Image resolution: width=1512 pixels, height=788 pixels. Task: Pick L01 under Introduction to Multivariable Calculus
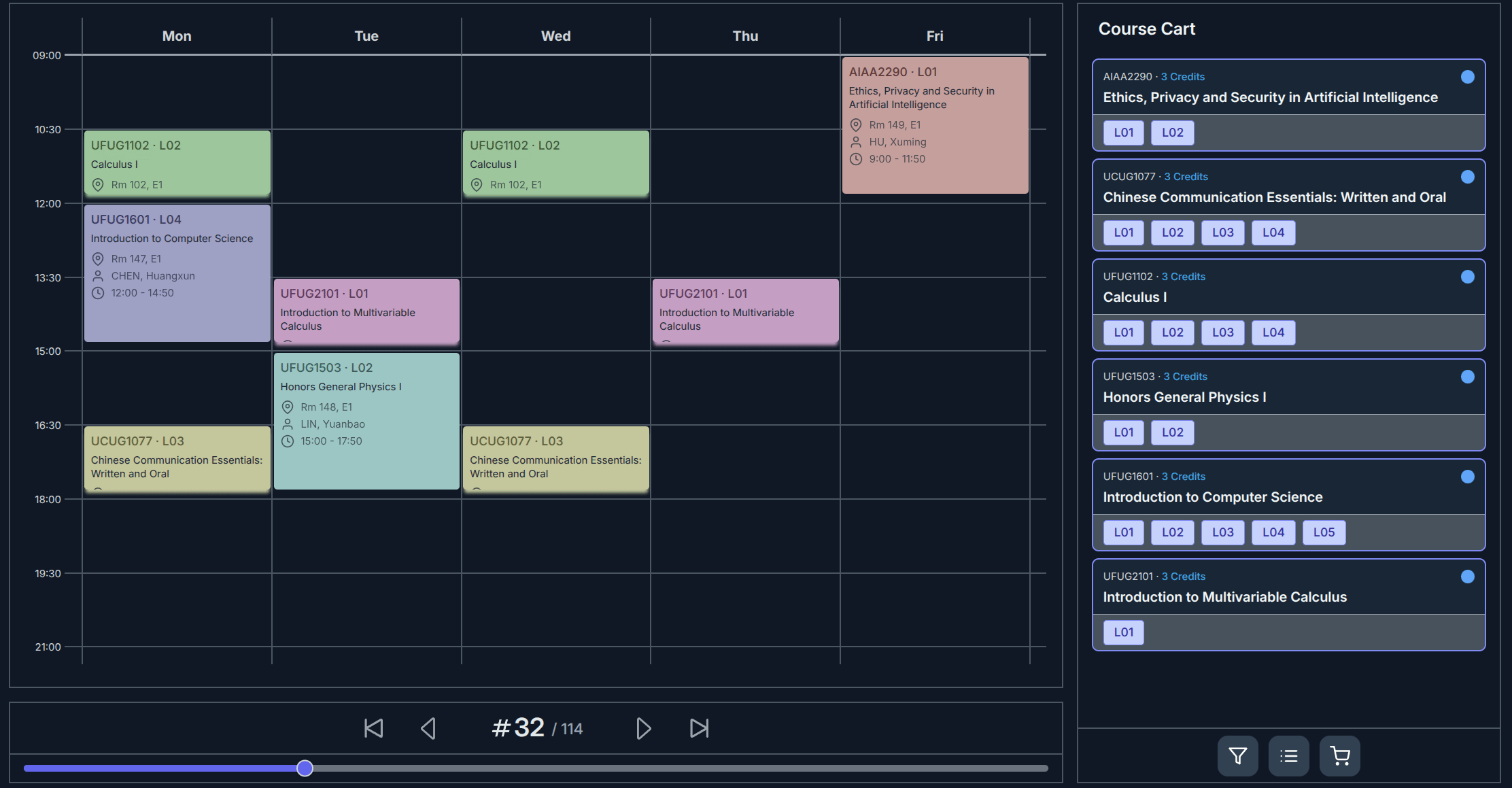(1123, 632)
